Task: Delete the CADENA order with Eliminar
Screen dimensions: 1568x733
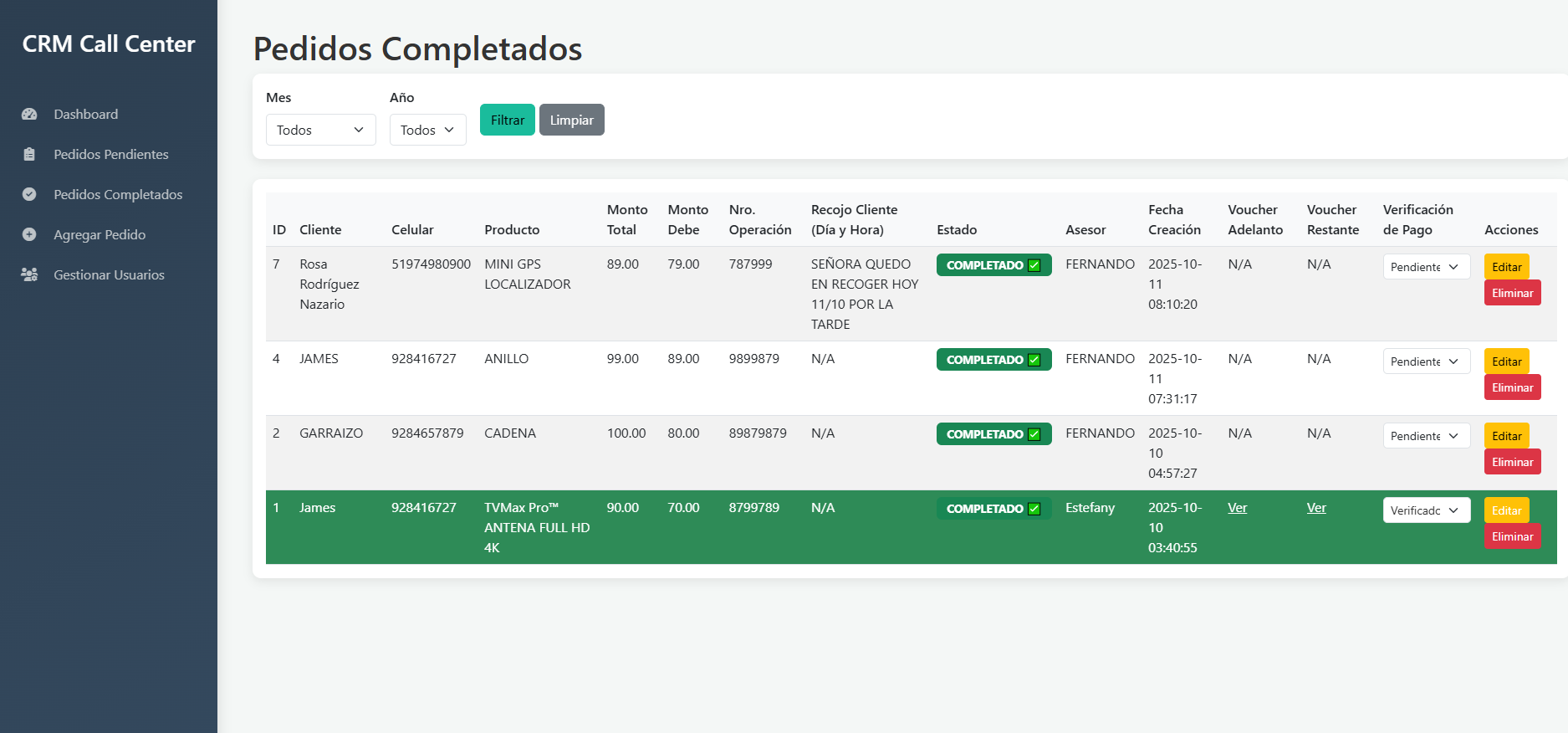Action: 1512,462
